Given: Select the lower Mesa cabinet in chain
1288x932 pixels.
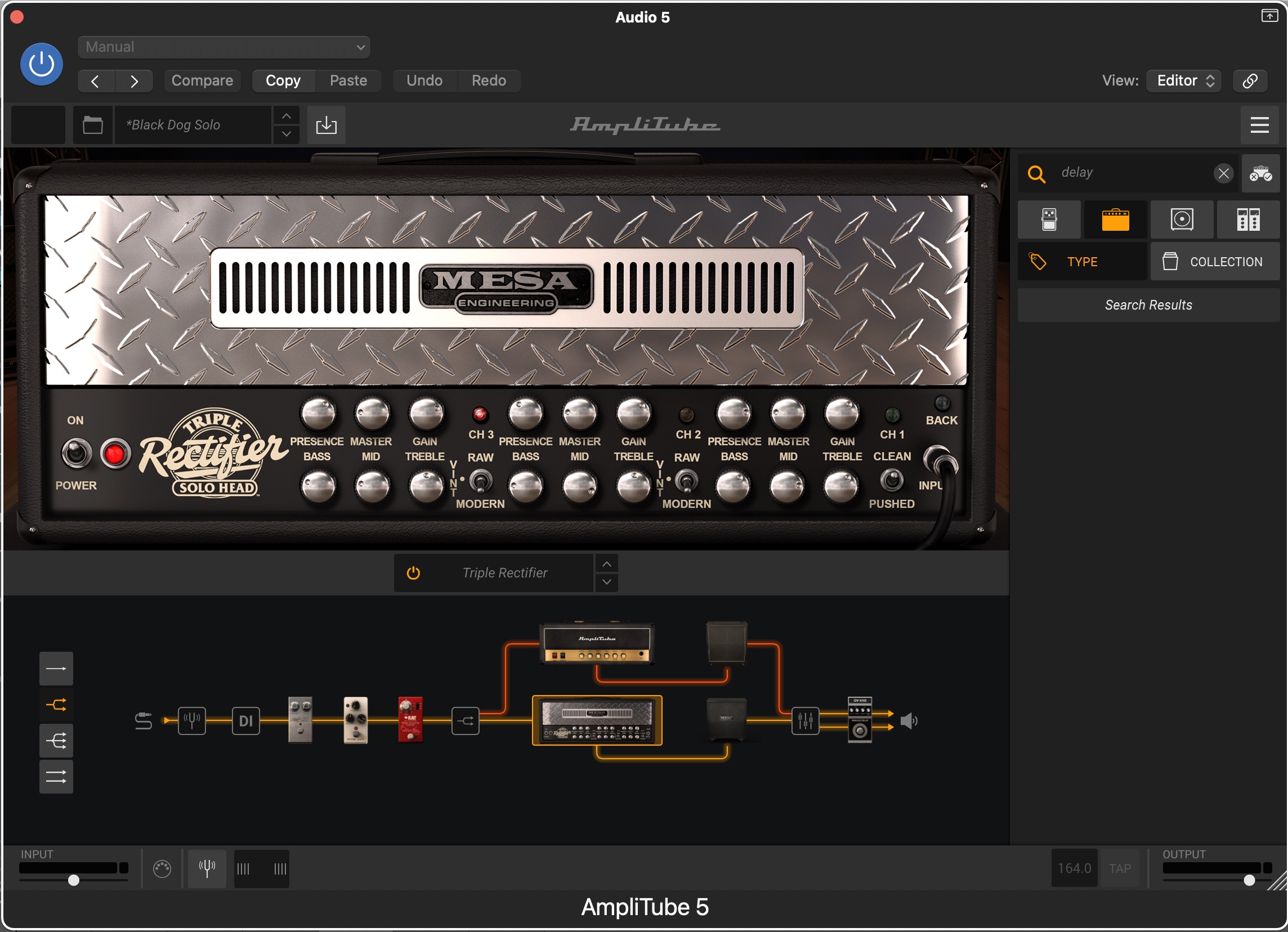Looking at the screenshot, I should click(726, 720).
